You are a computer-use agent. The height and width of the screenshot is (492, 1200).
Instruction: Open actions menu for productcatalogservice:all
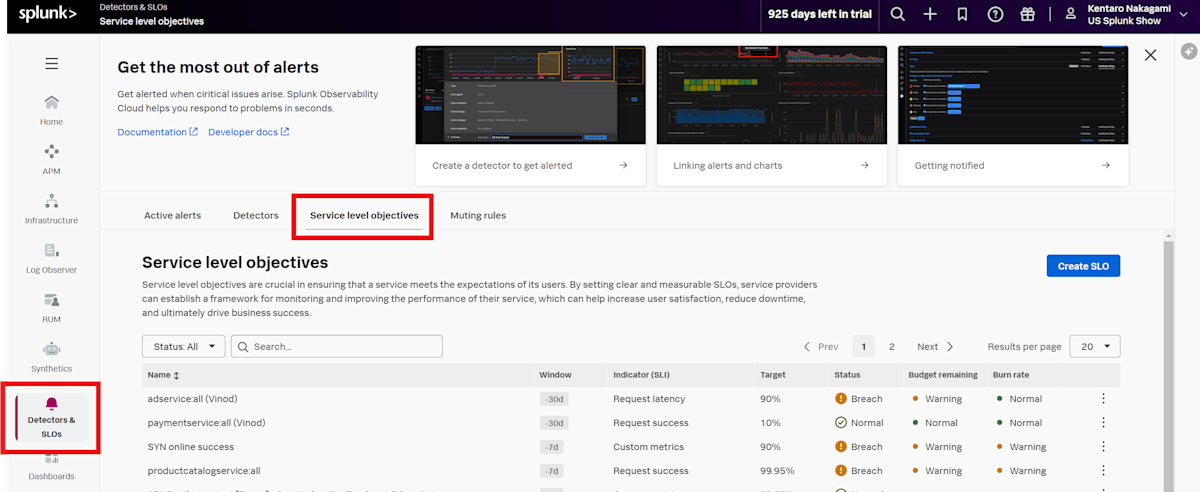pyautogui.click(x=1103, y=471)
